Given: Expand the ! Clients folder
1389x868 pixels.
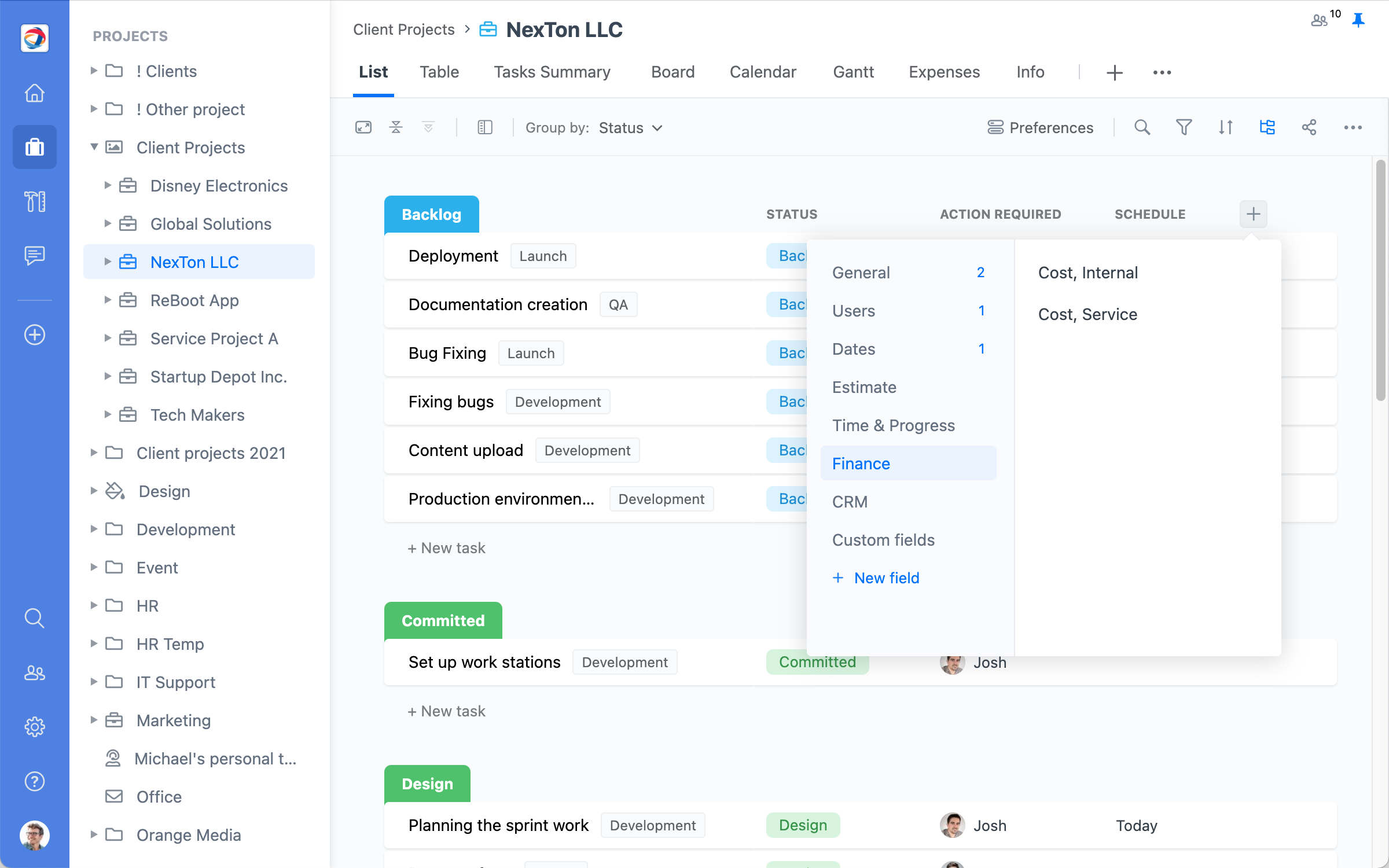Looking at the screenshot, I should 94,71.
